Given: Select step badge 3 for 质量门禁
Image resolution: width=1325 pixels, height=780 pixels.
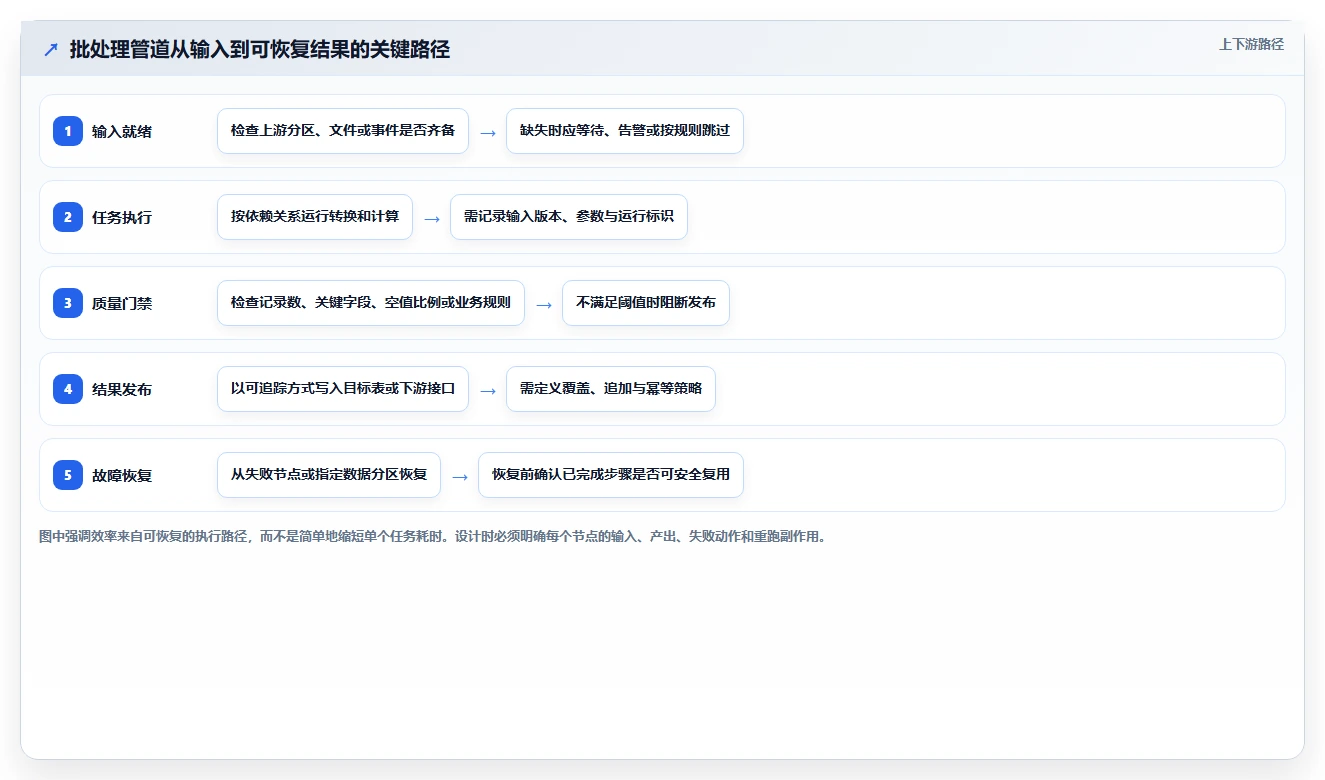Looking at the screenshot, I should [68, 303].
